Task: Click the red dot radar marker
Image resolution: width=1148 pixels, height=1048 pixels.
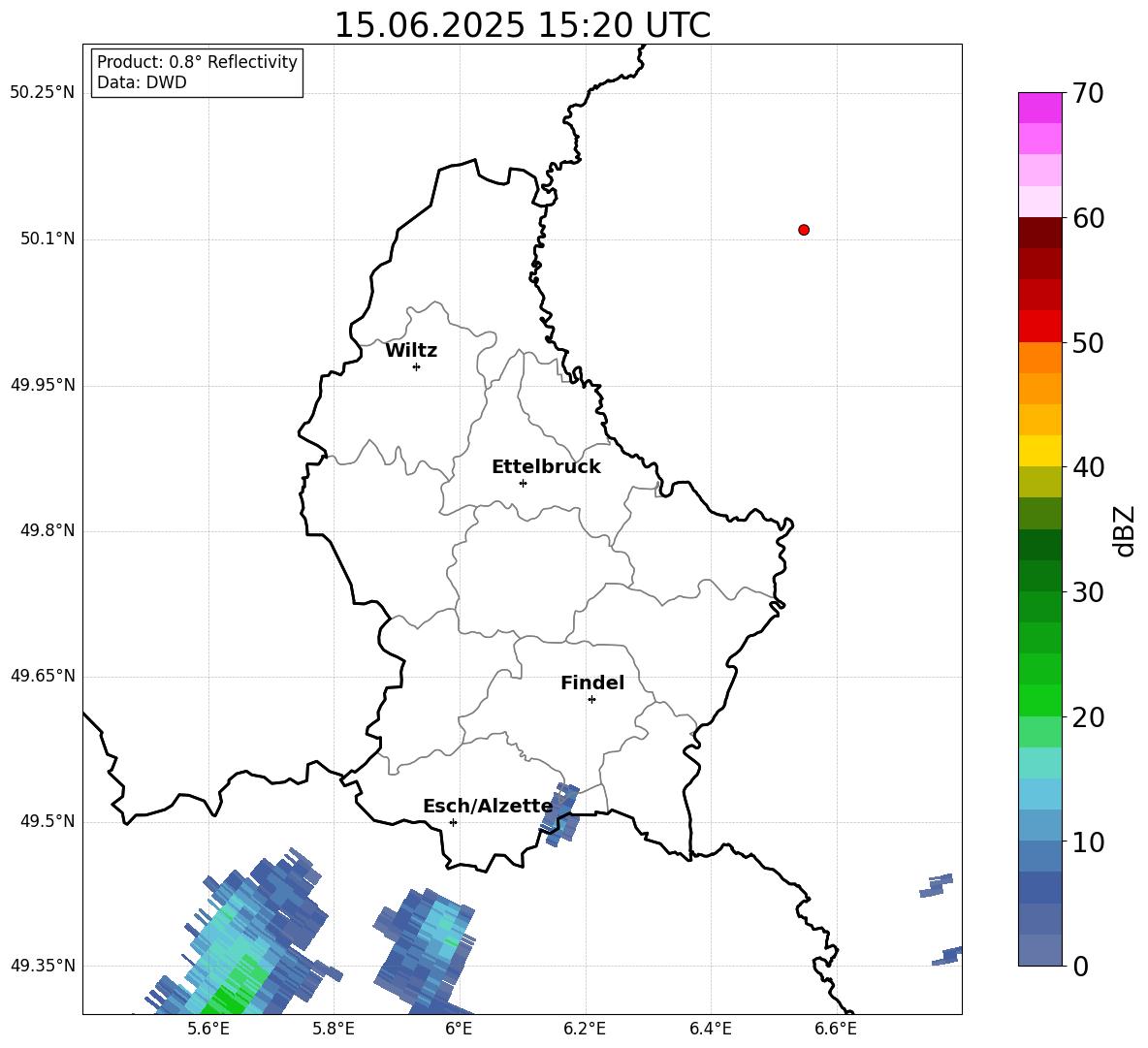Action: [804, 230]
